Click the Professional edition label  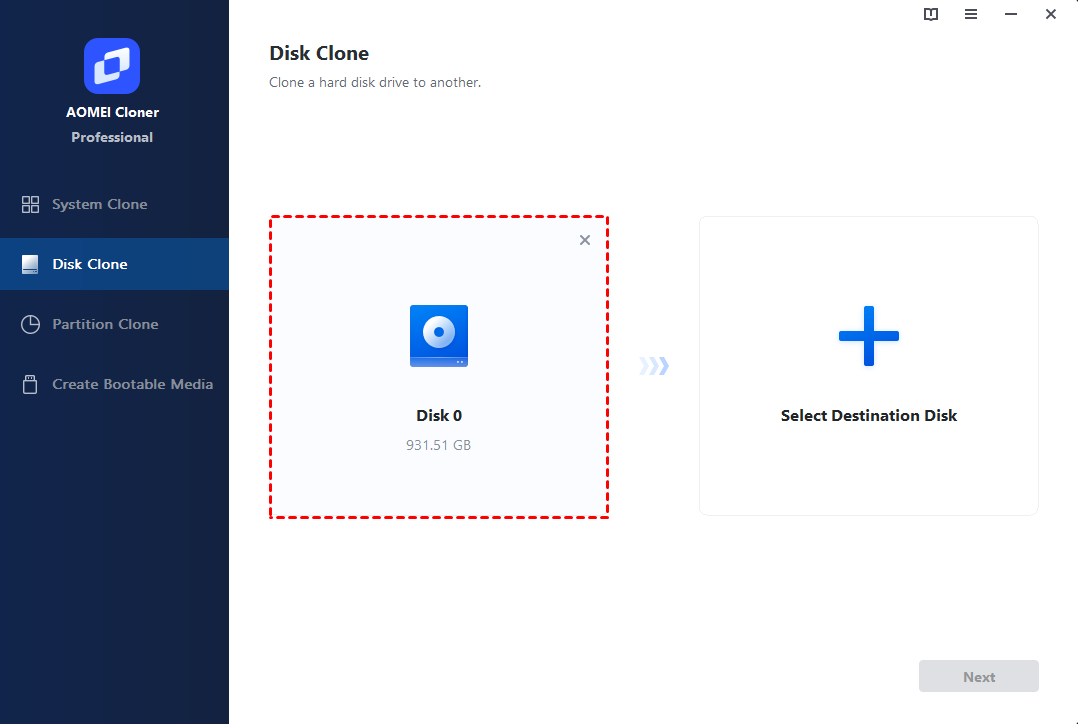[x=112, y=137]
